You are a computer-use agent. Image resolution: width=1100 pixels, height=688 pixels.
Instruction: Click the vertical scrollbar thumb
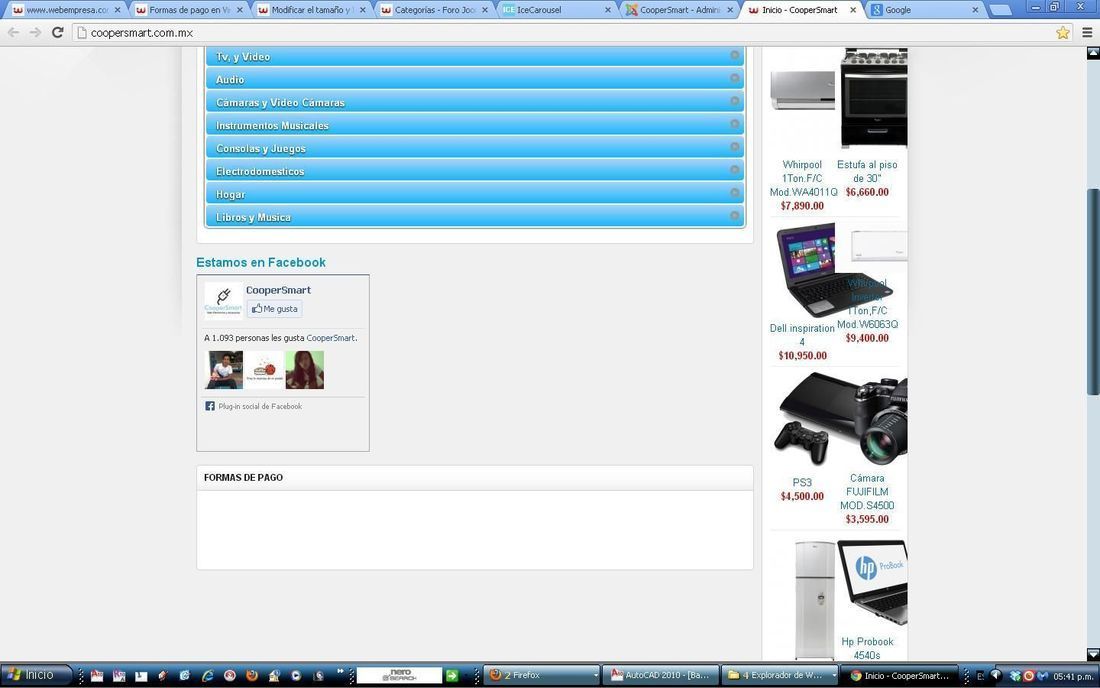coord(1093,291)
